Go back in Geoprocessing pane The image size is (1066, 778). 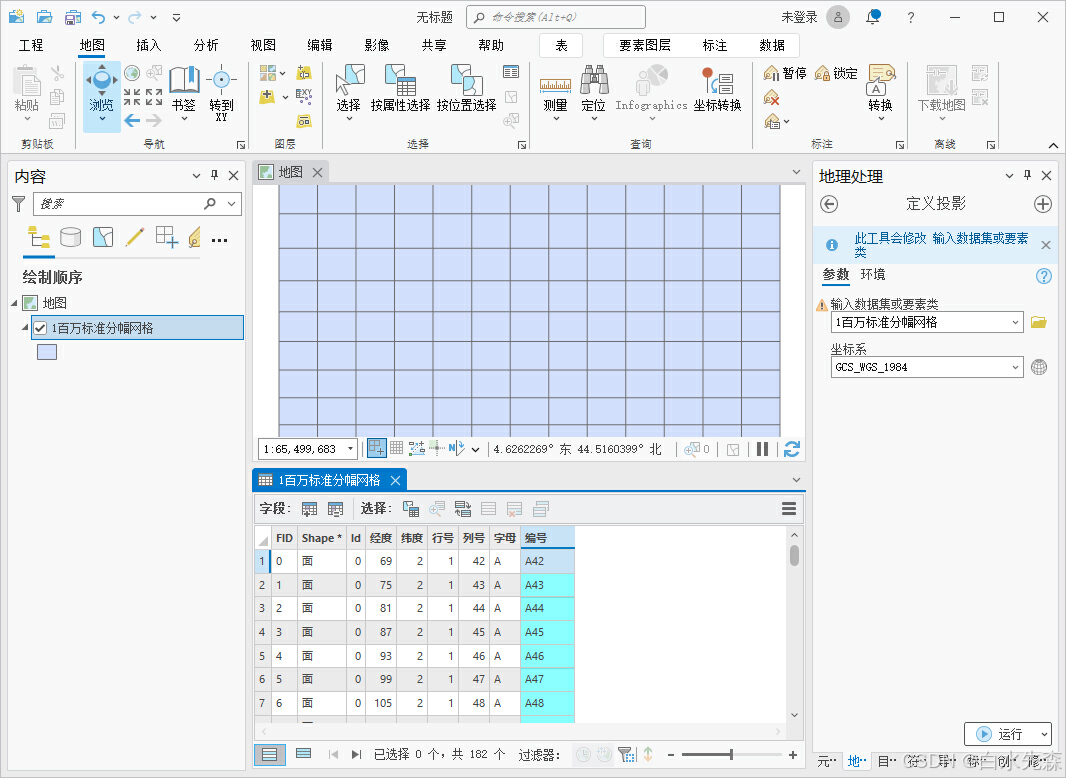point(829,204)
